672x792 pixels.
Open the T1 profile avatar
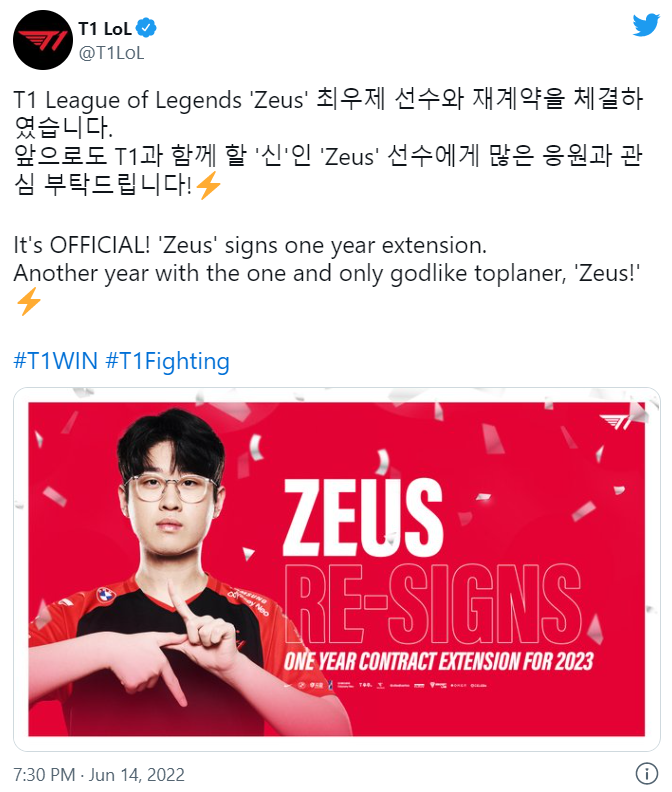tap(43, 40)
